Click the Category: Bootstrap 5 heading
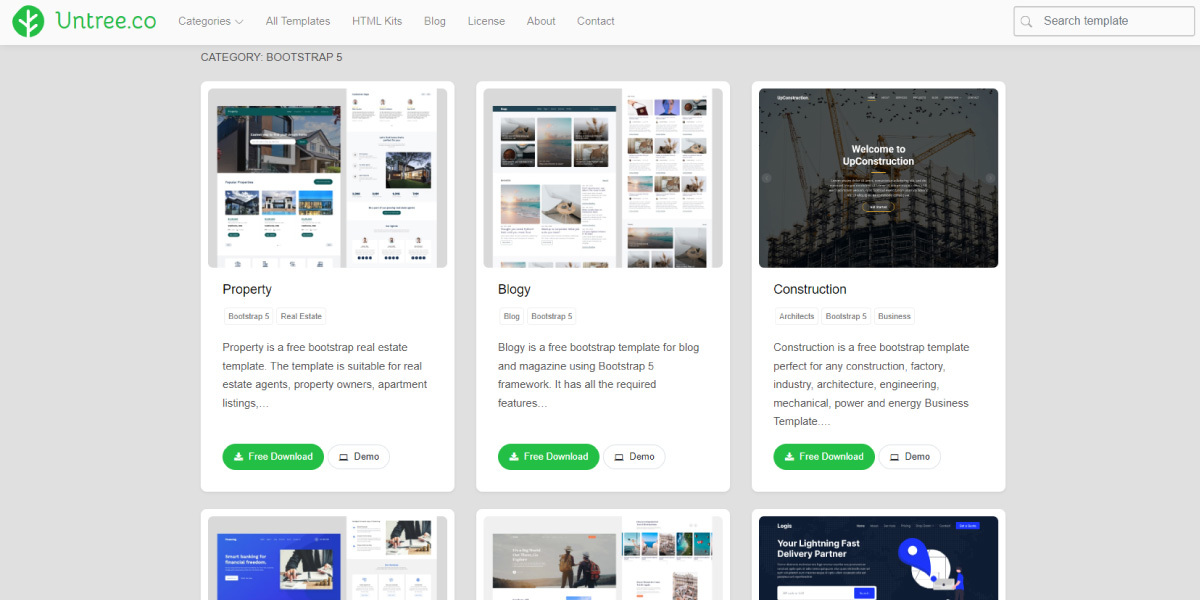This screenshot has width=1200, height=600. click(271, 57)
